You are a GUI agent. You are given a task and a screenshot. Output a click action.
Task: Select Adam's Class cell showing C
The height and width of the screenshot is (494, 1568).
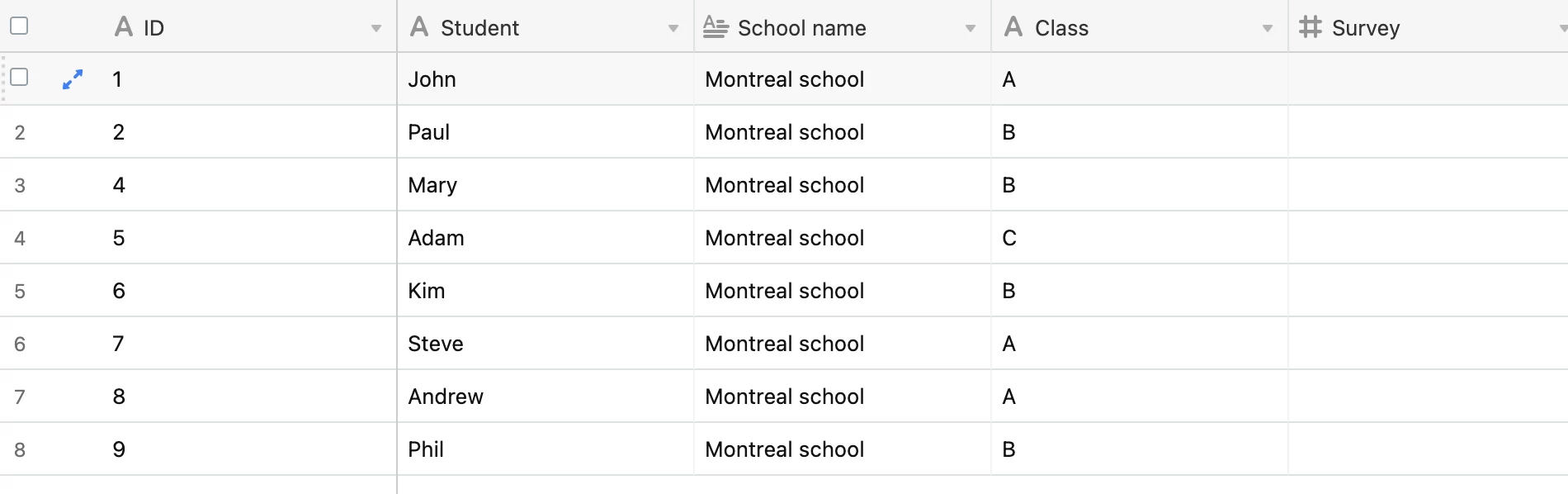click(x=1140, y=238)
